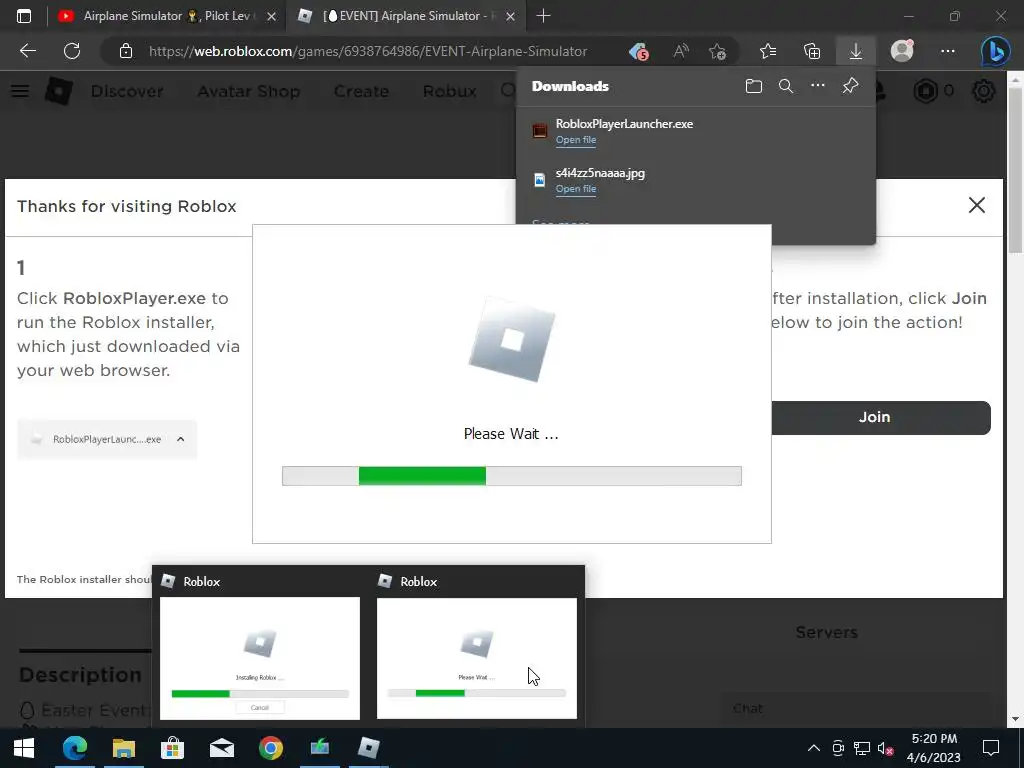Click the address bar URL field

[x=368, y=51]
